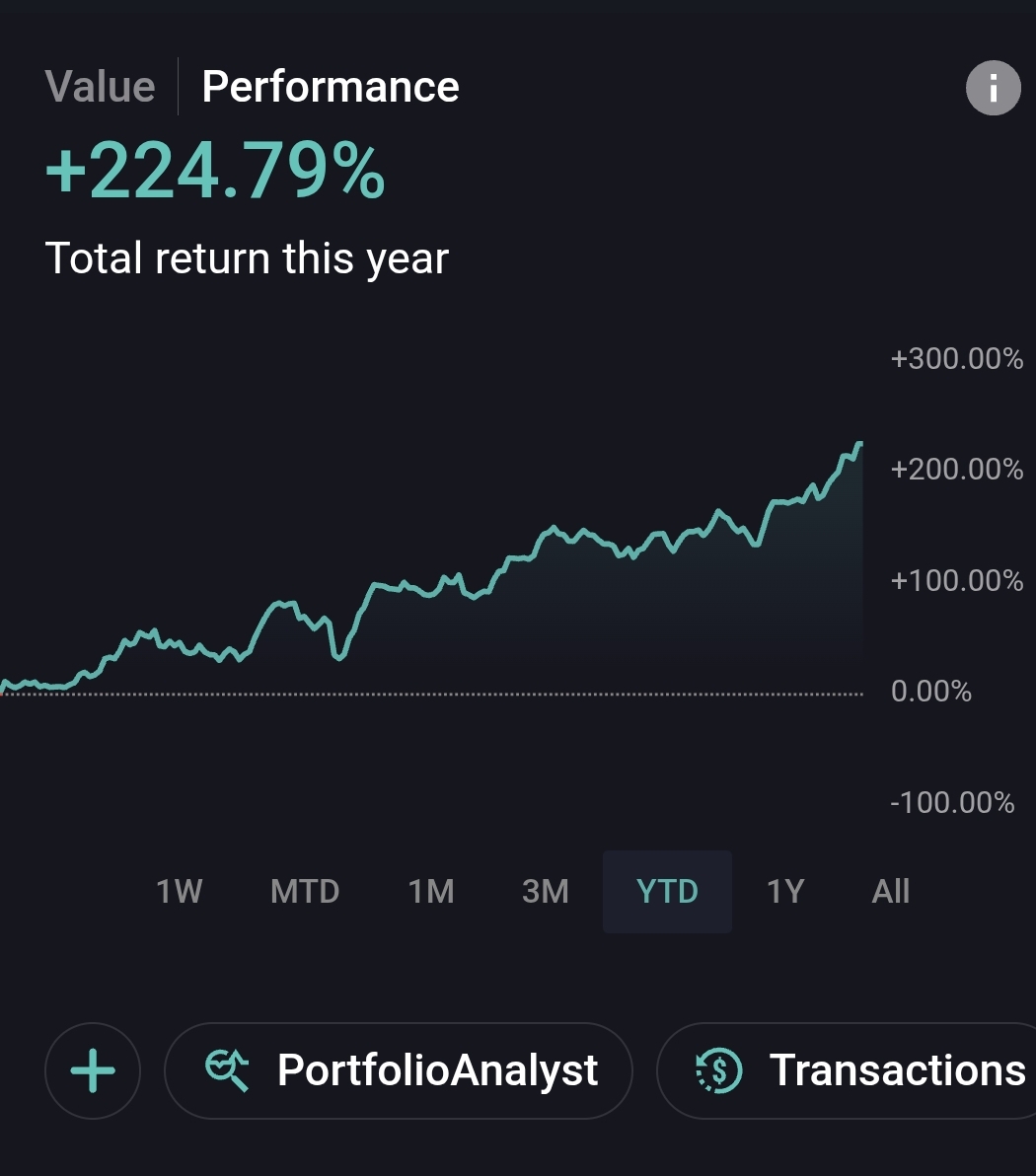1036x1176 pixels.
Task: Click the +224.79% return figure
Action: pos(215,171)
